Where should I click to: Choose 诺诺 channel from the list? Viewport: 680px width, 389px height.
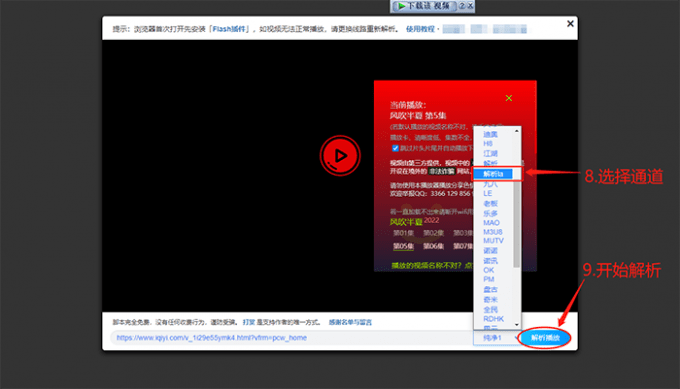click(x=490, y=251)
